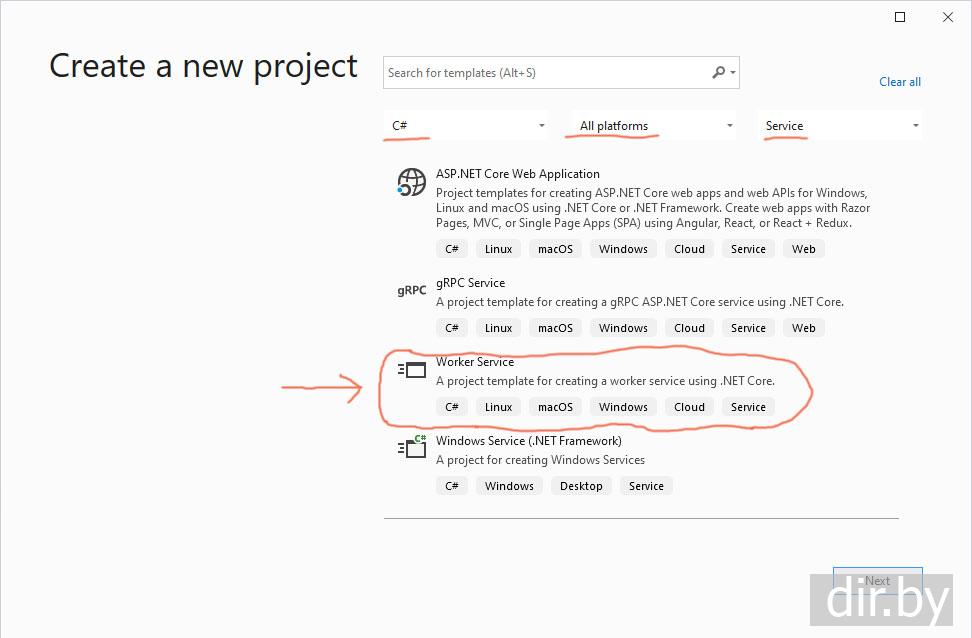Maximize the dialog window
972x638 pixels.
(x=900, y=17)
